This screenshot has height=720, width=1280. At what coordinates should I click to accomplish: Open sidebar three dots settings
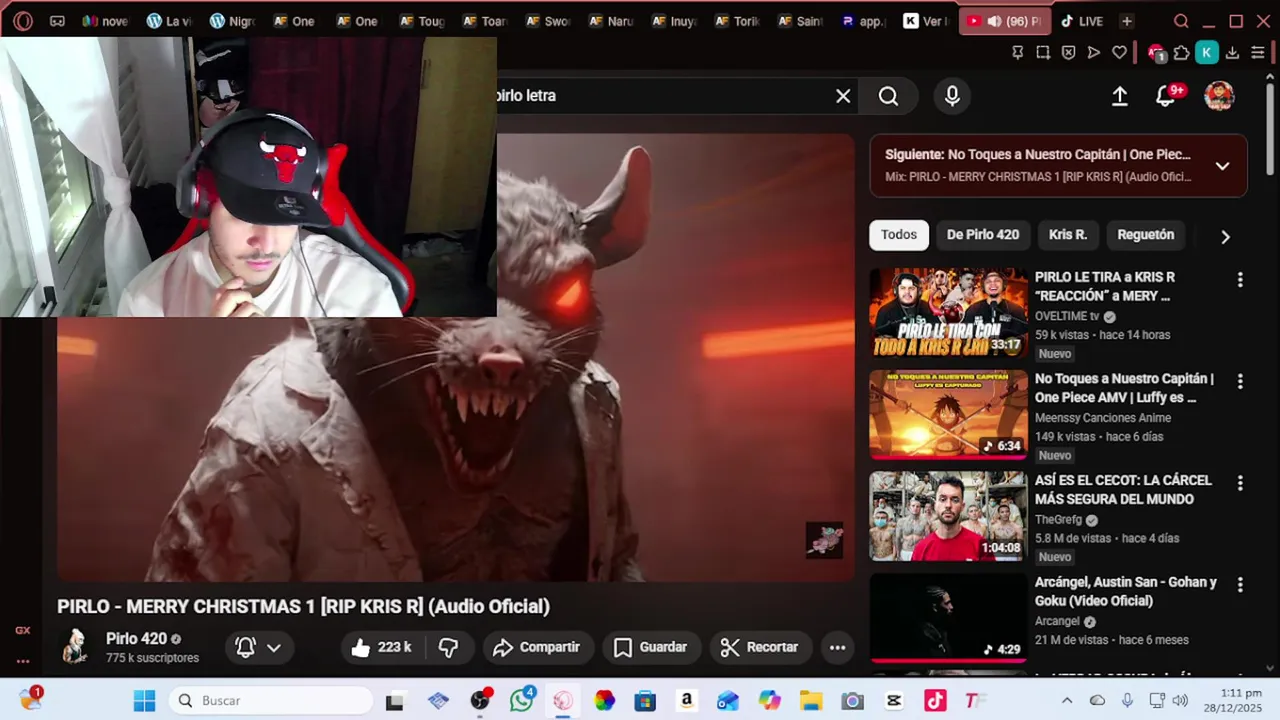(22, 661)
